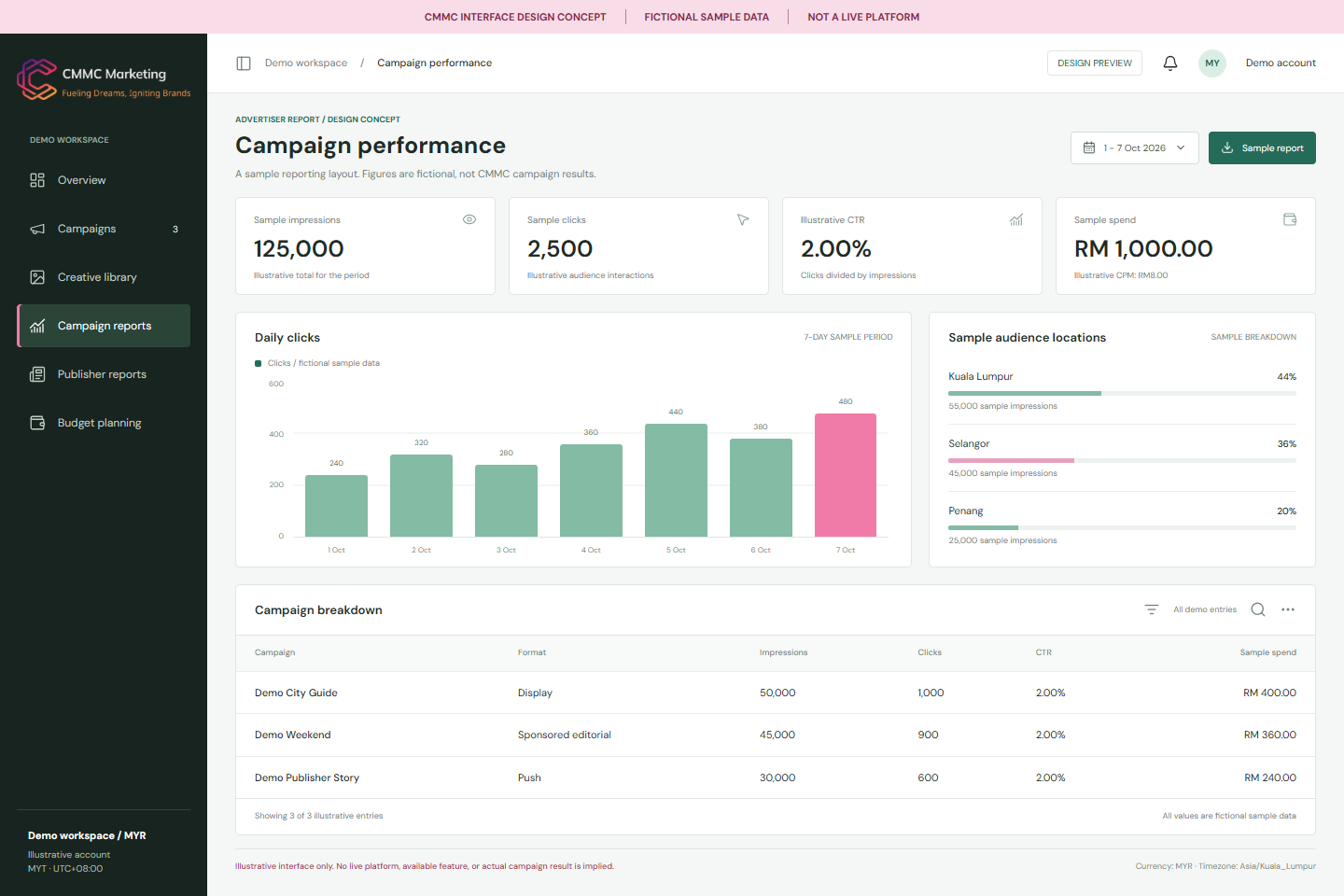Click the Creative library image icon
Screen dimensions: 1344x896
pyautogui.click(x=37, y=277)
